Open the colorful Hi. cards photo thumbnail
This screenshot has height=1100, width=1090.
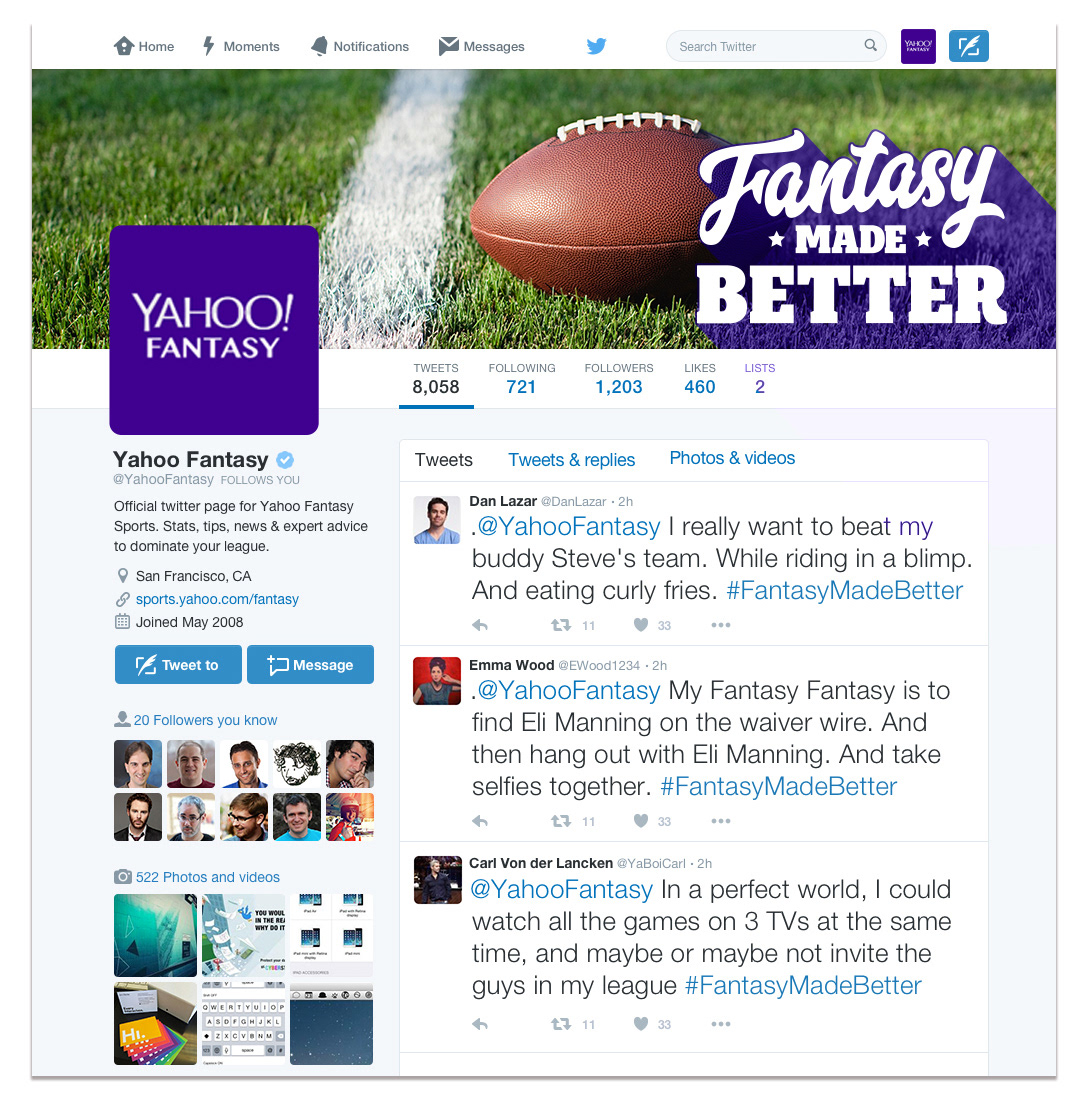156,1024
